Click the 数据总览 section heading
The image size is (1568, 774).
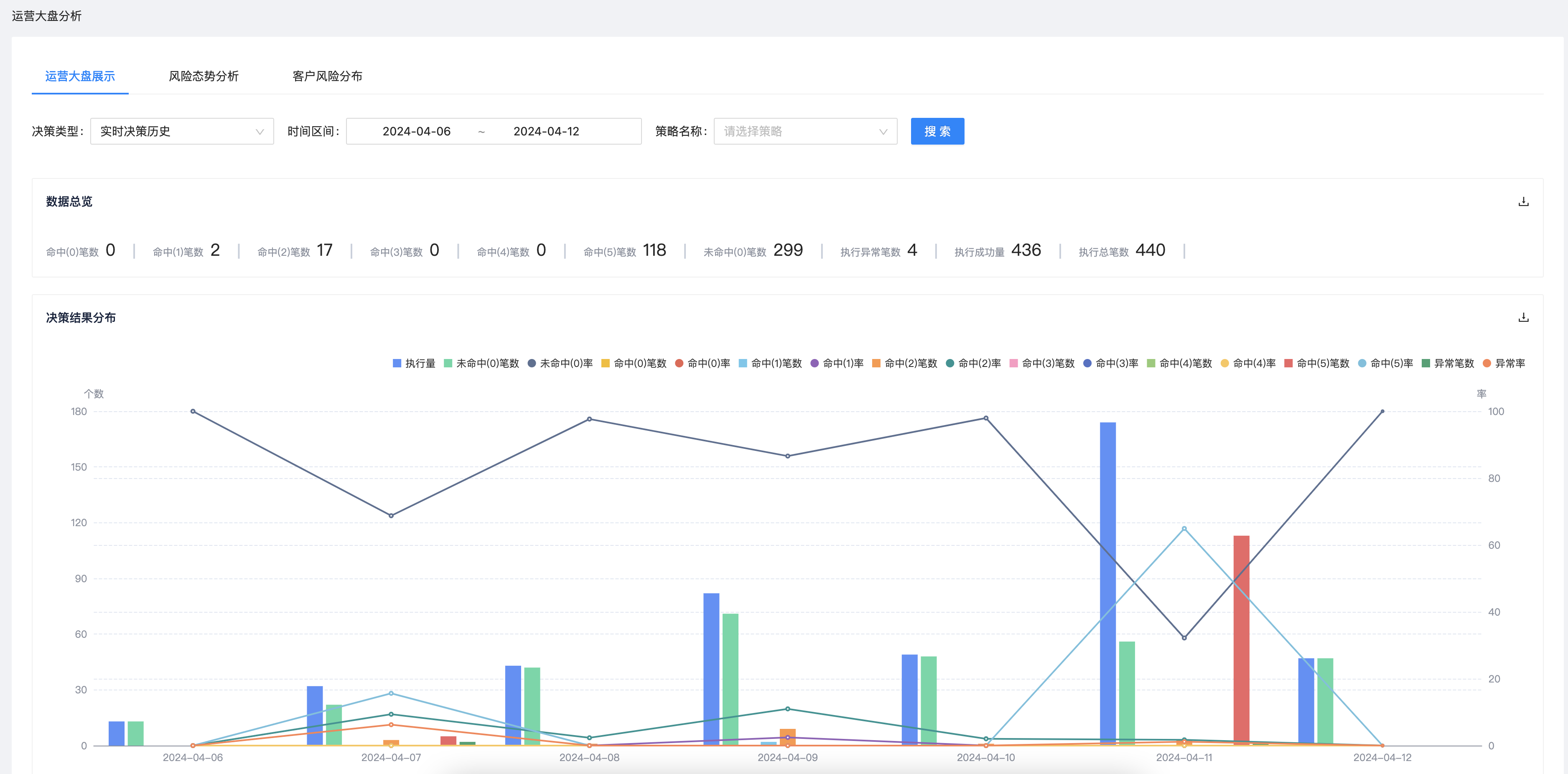click(x=69, y=201)
